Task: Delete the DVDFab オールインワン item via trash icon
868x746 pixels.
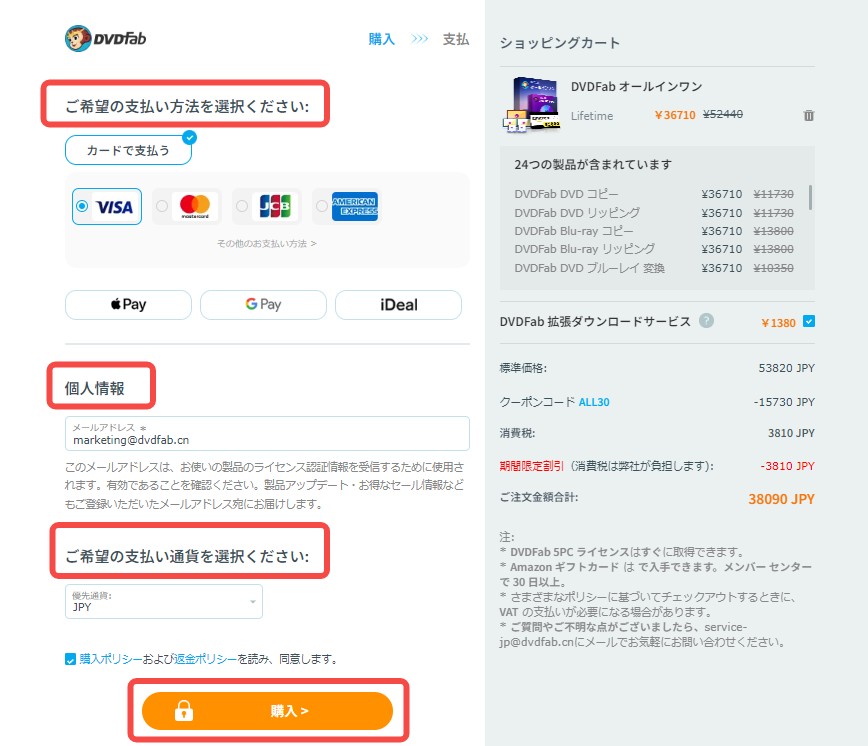Action: 809,115
